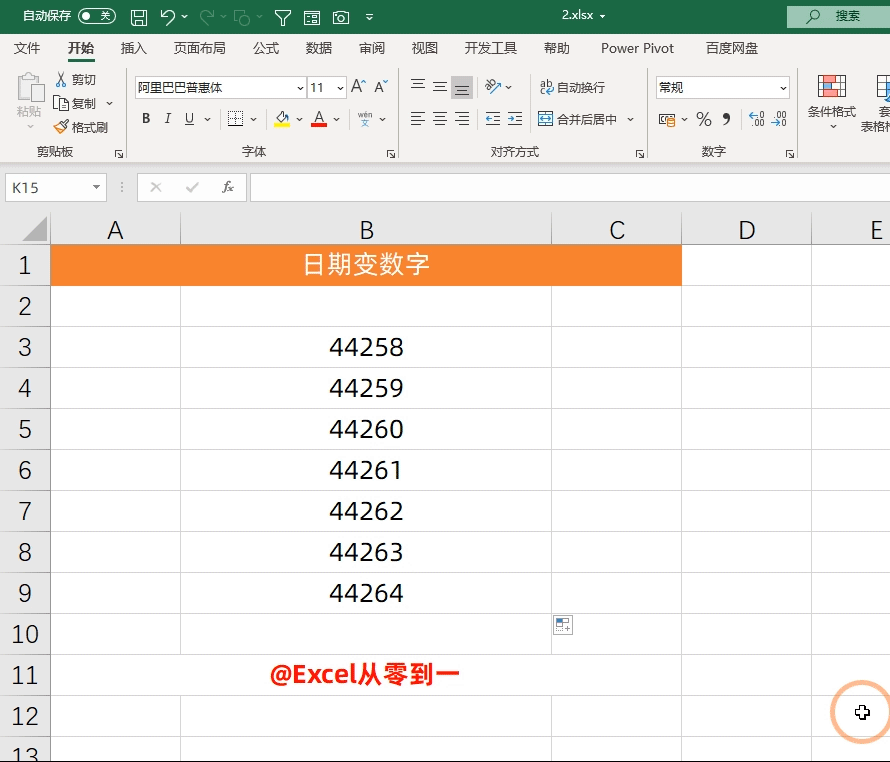Open the Copy (复制) dropdown arrow
Image resolution: width=890 pixels, height=762 pixels.
pos(110,103)
